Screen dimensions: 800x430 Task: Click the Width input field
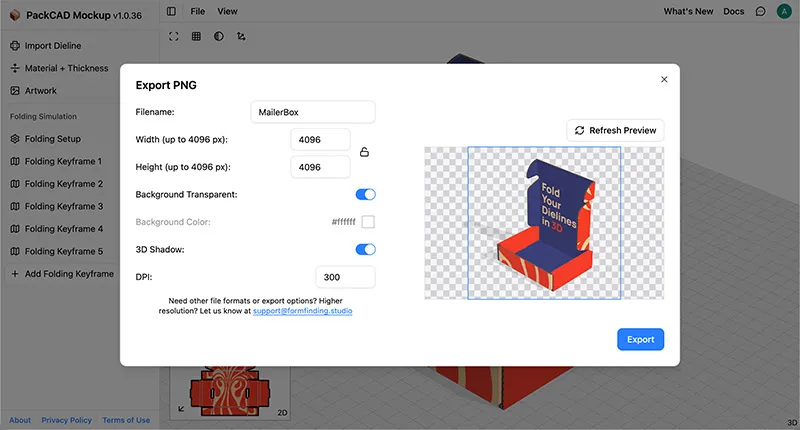(x=320, y=140)
